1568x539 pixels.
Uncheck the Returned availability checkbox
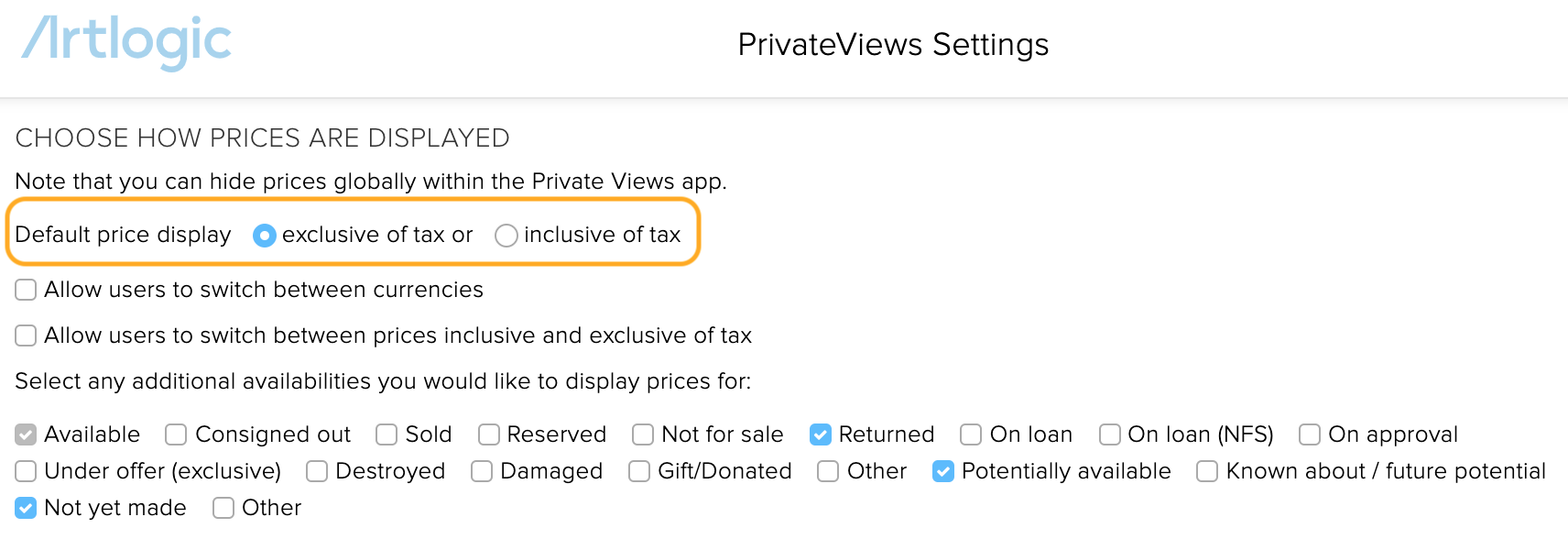821,434
